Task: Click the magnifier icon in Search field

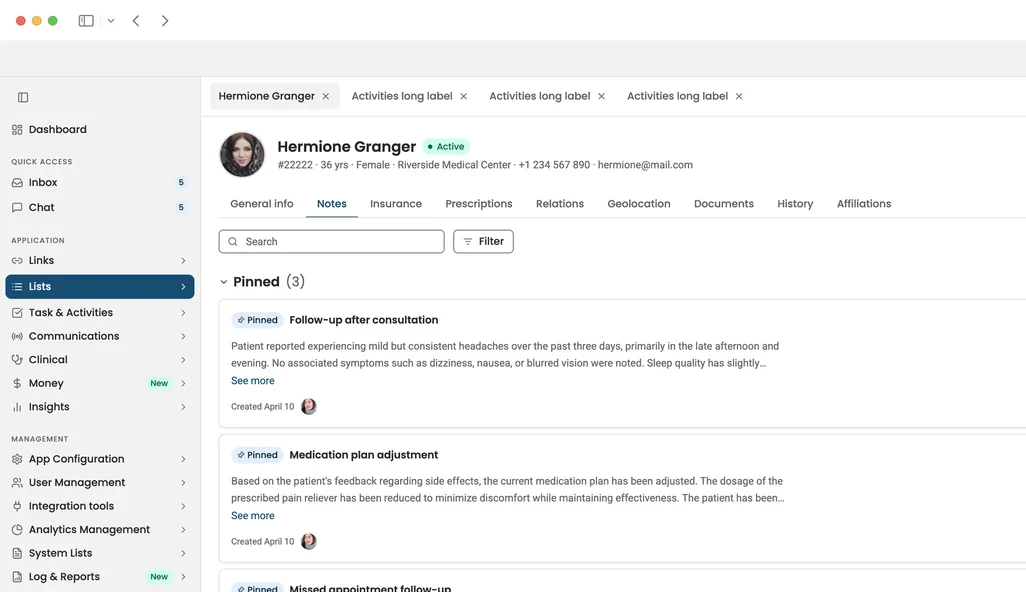Action: coord(233,241)
